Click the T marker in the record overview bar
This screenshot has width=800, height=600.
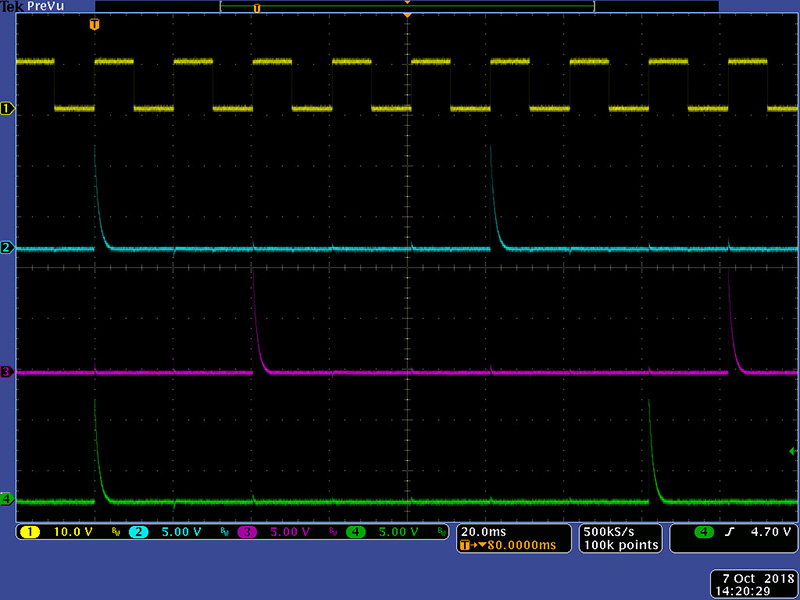tap(257, 8)
